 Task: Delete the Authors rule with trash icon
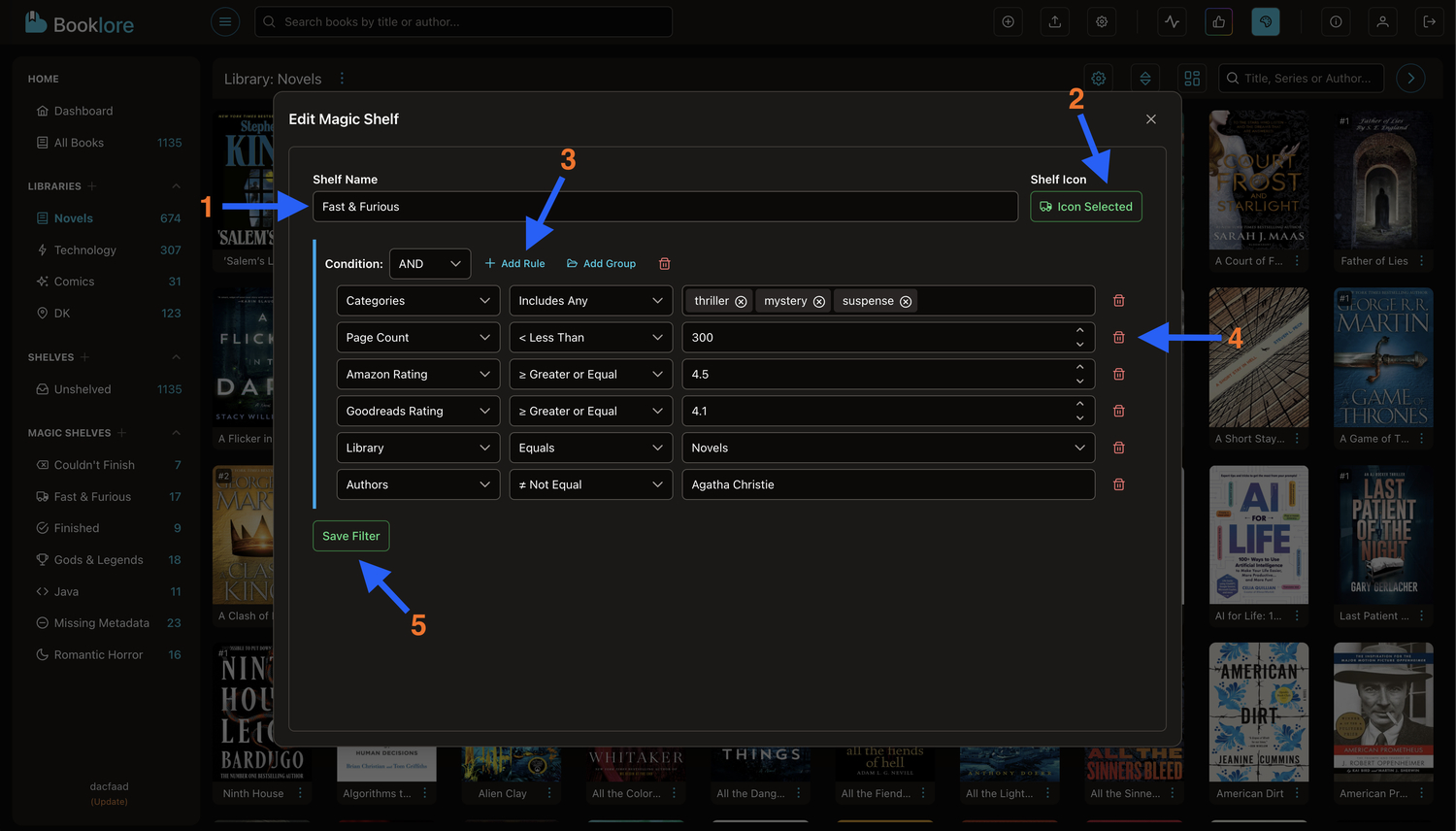pyautogui.click(x=1118, y=484)
